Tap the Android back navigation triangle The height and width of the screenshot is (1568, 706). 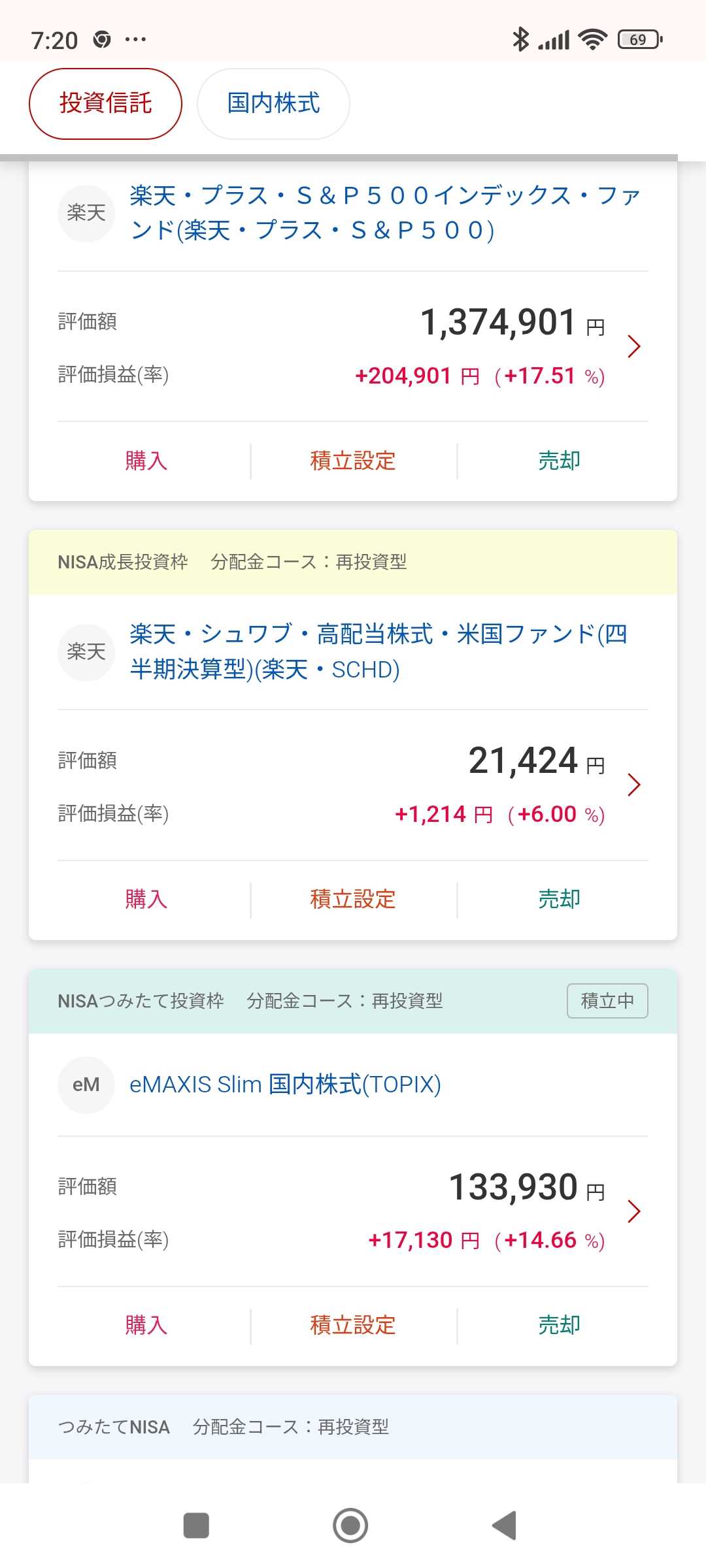tap(505, 1526)
